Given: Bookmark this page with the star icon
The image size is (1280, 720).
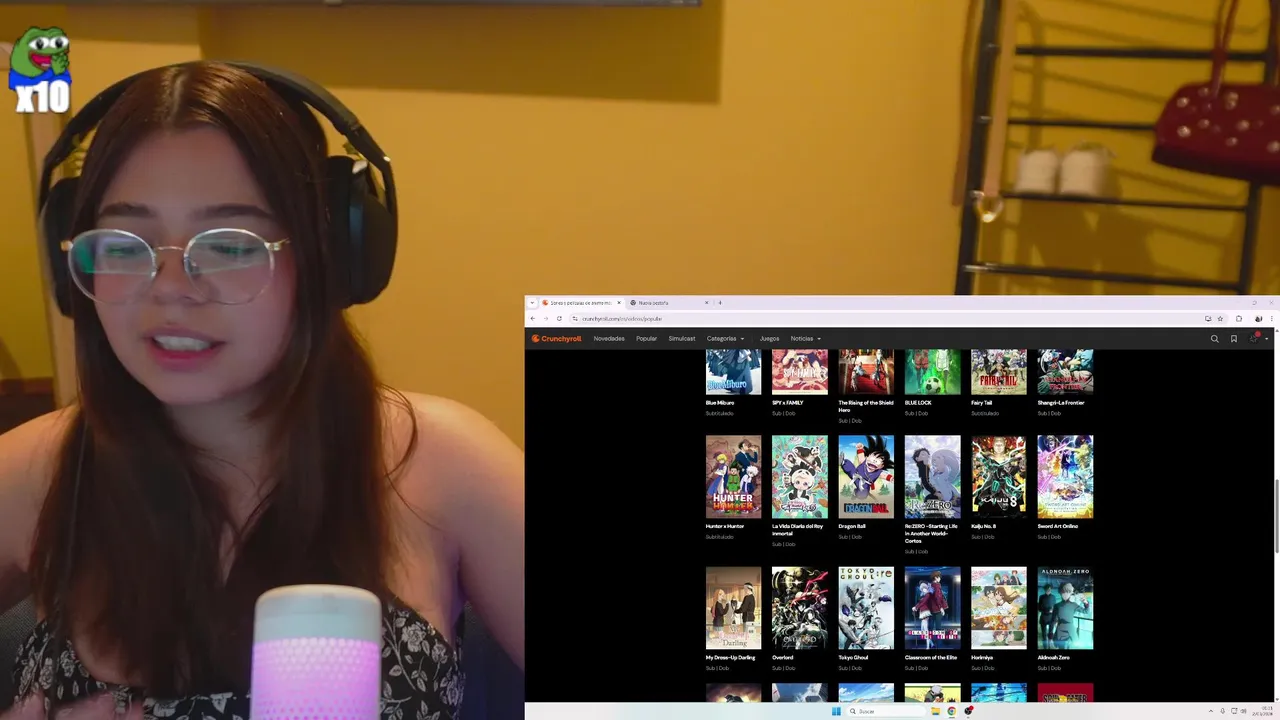Looking at the screenshot, I should [x=1220, y=318].
